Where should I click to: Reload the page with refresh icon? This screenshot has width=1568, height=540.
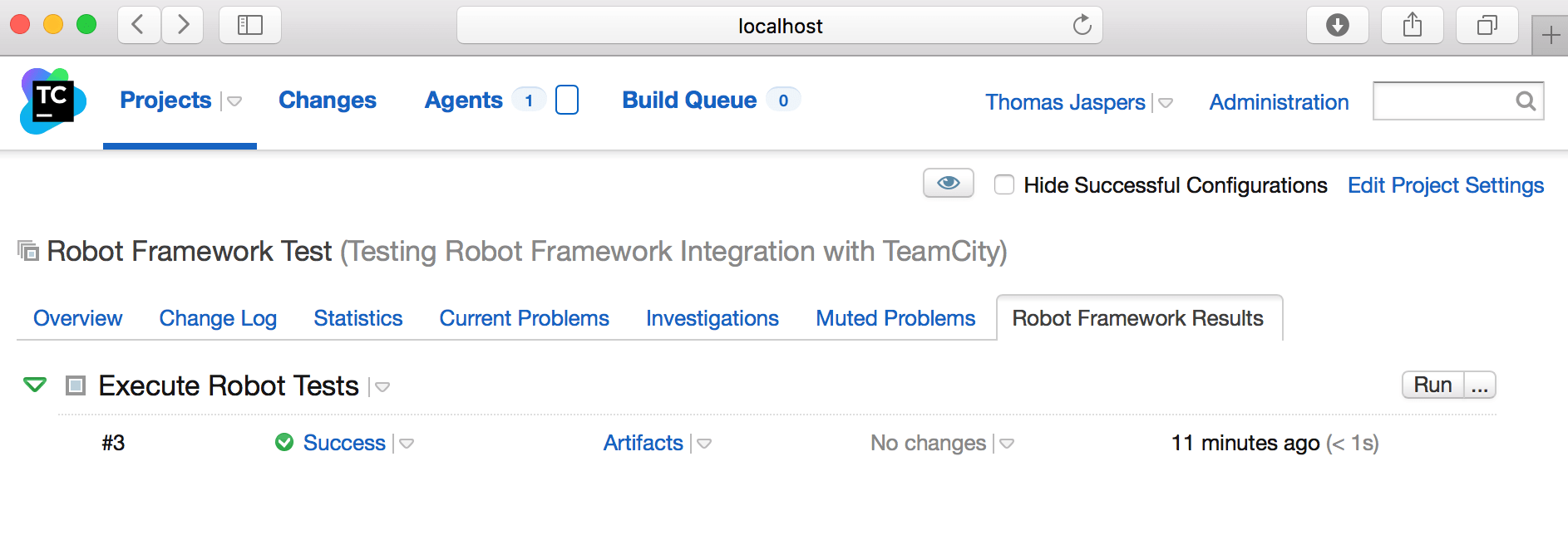click(x=1082, y=26)
